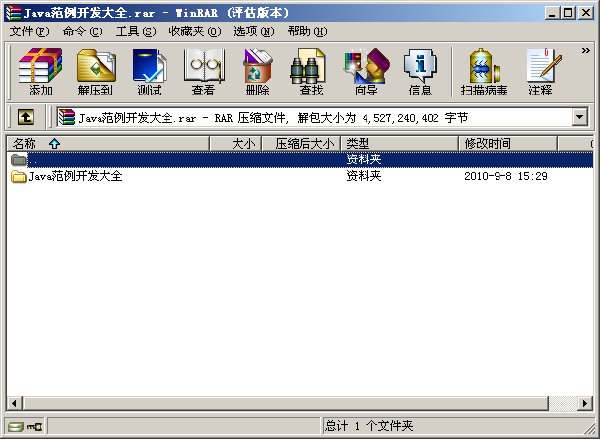Click the drive icon in status bar
Viewport: 600px width, 439px height.
pos(16,426)
